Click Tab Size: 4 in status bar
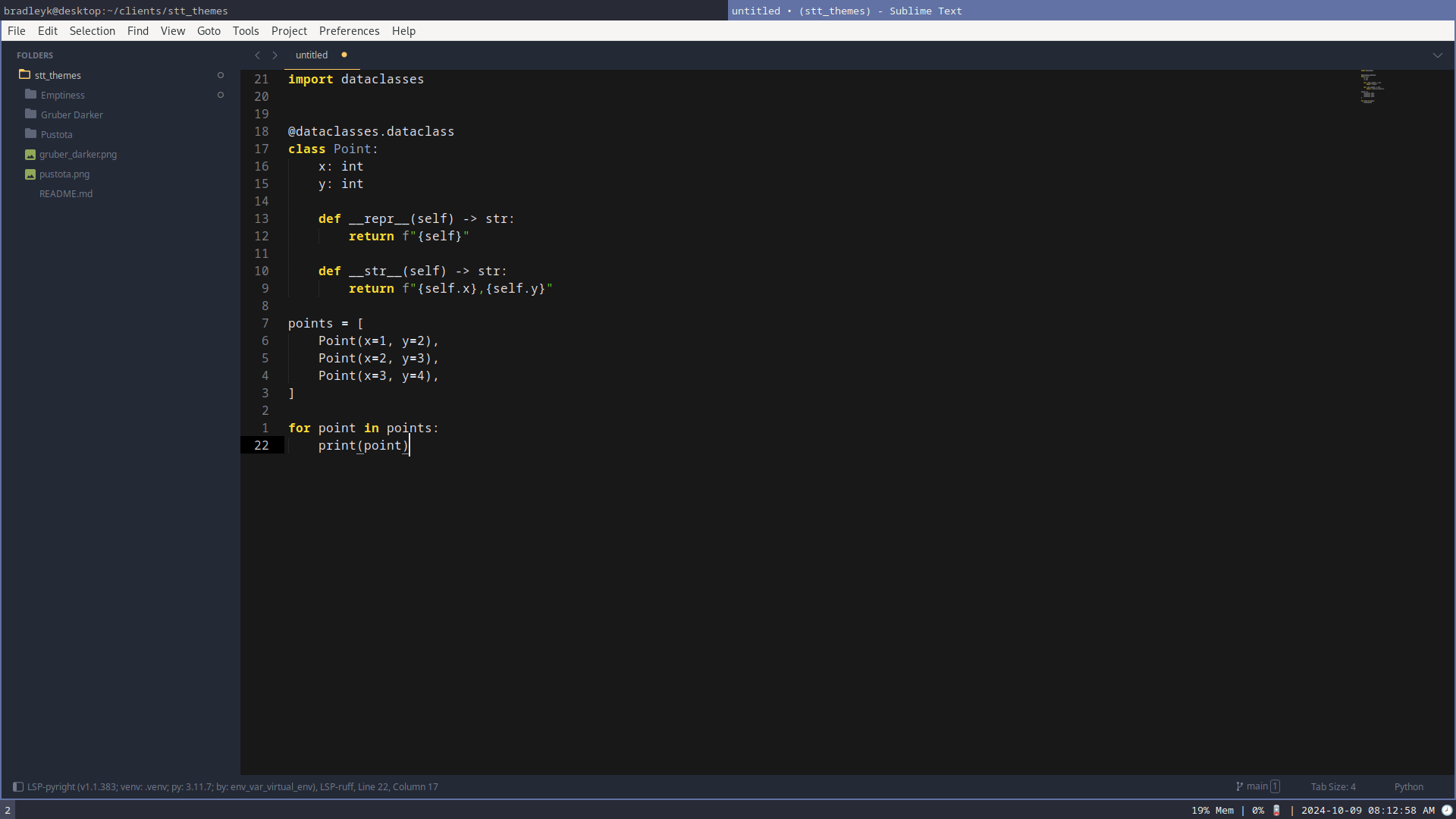The width and height of the screenshot is (1456, 819). click(x=1332, y=787)
